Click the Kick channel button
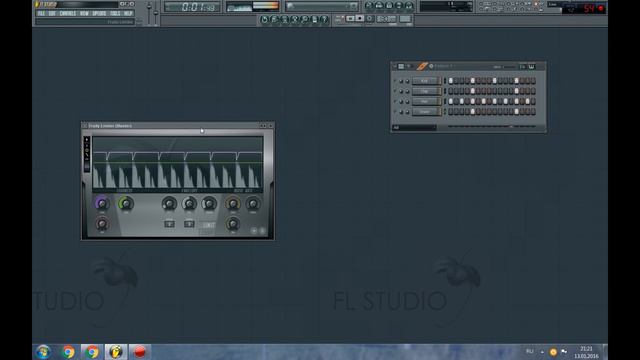The width and height of the screenshot is (640, 360). point(427,81)
